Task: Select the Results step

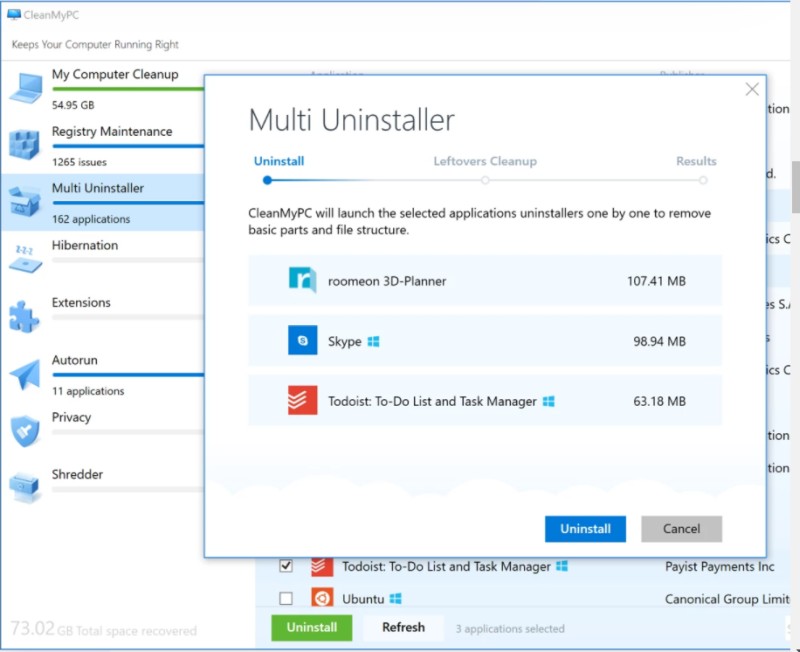Action: (696, 161)
